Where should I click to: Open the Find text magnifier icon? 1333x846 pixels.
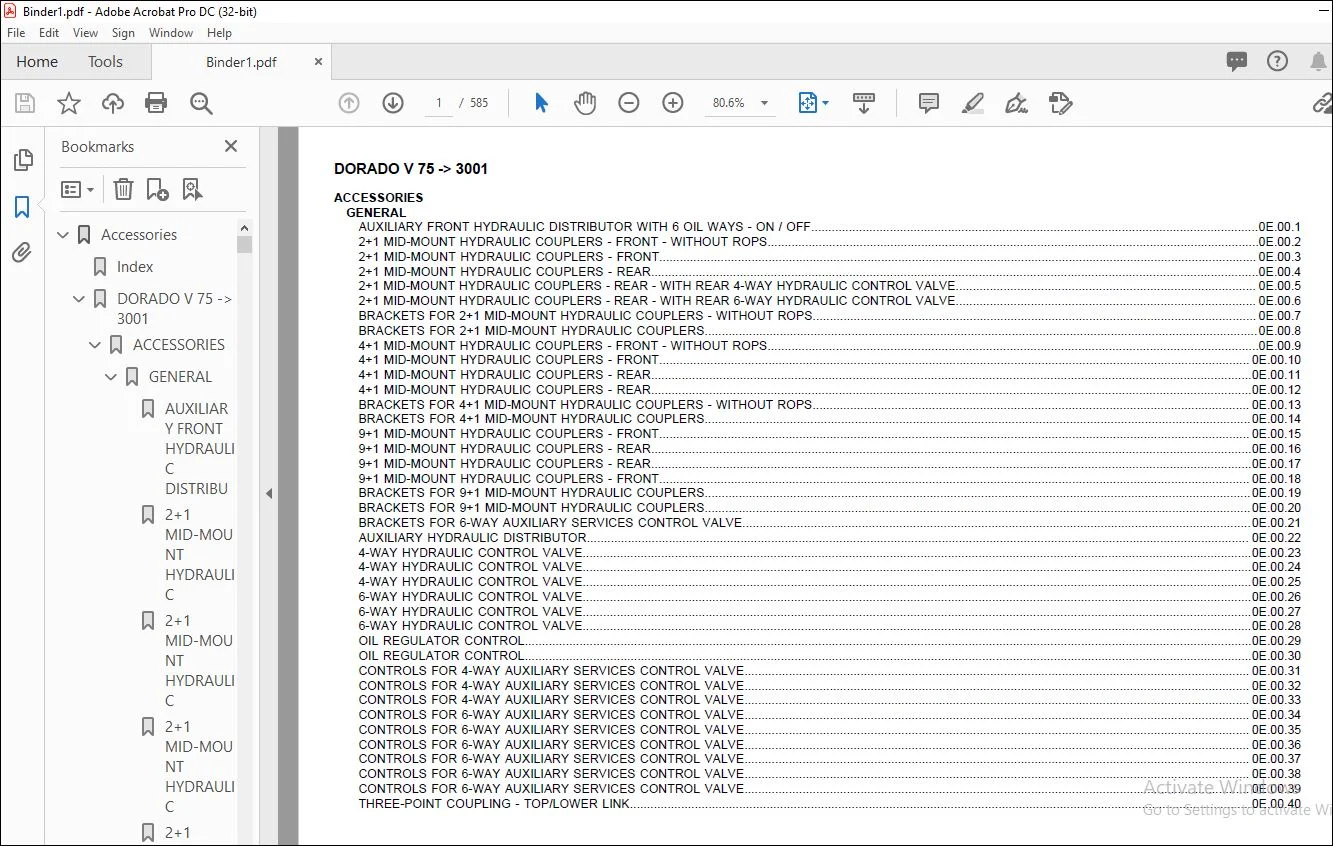coord(201,103)
